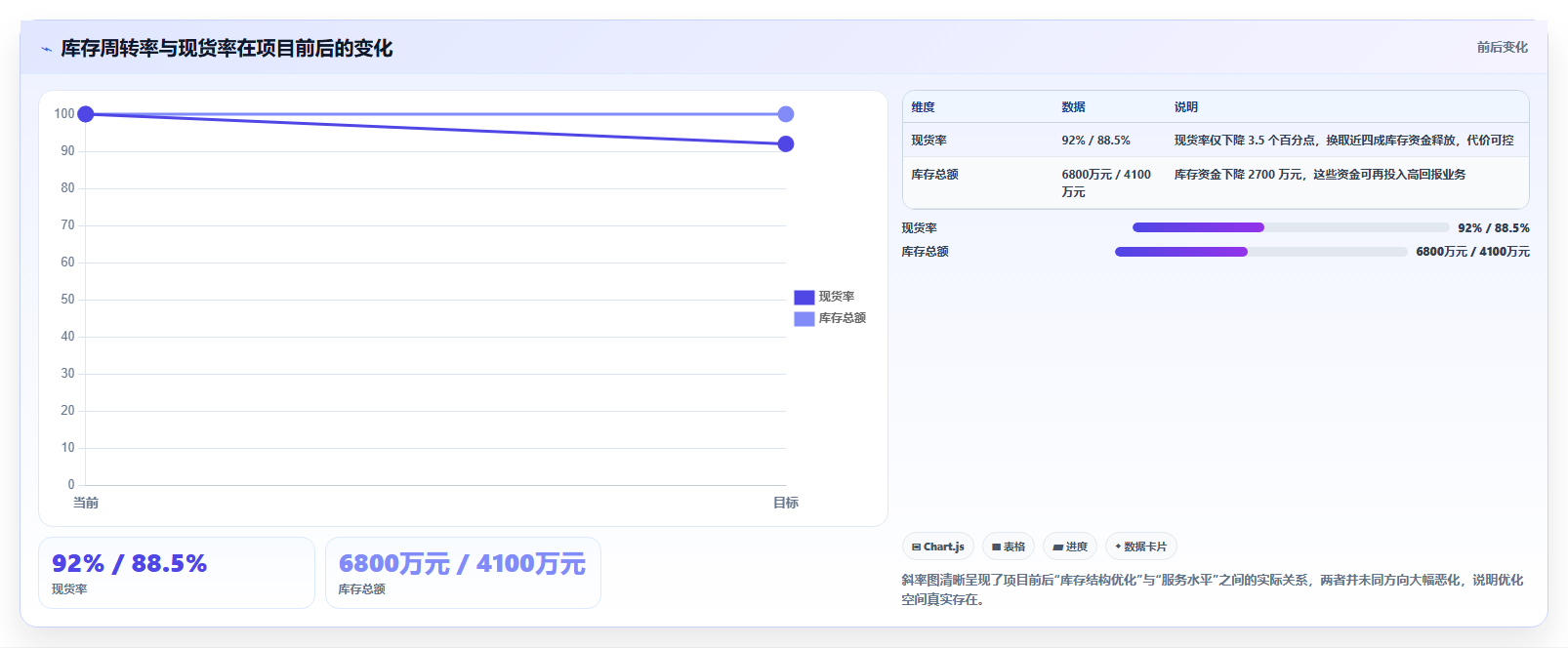Screen dimensions: 1568x648
Task: Toggle the 现货率 series via its legend swatch
Action: click(x=804, y=297)
